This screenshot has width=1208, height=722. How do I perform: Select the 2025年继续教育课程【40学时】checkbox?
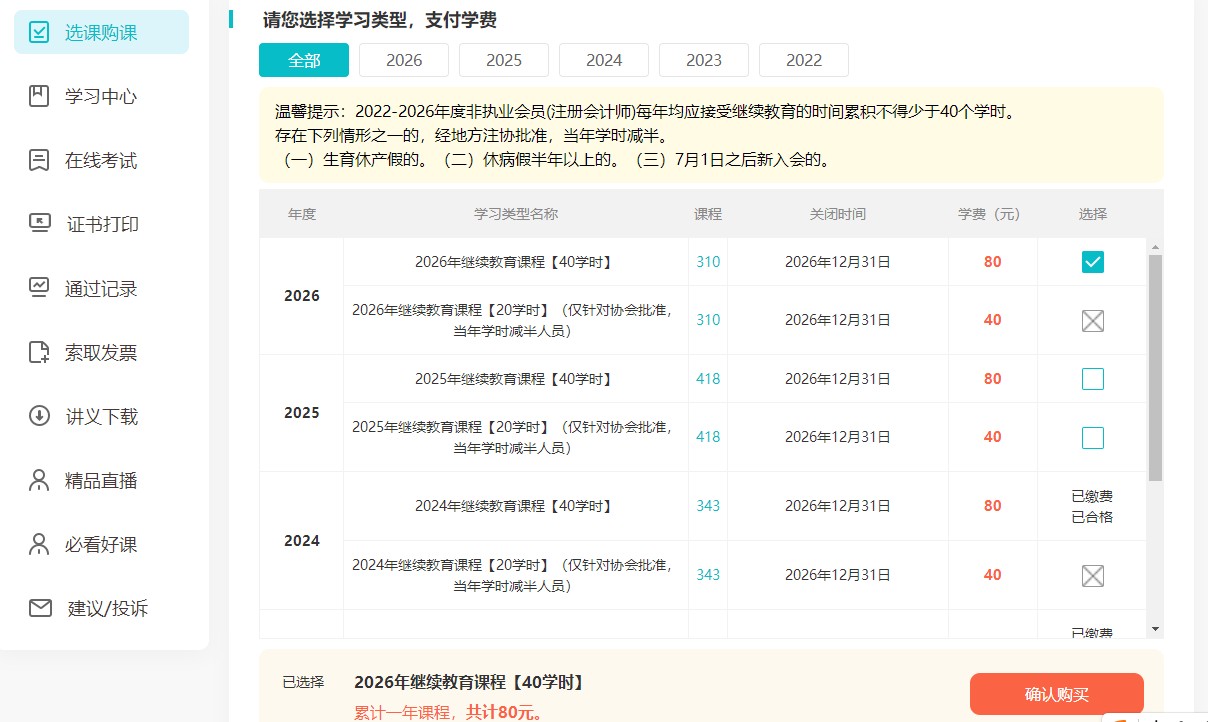click(x=1092, y=378)
